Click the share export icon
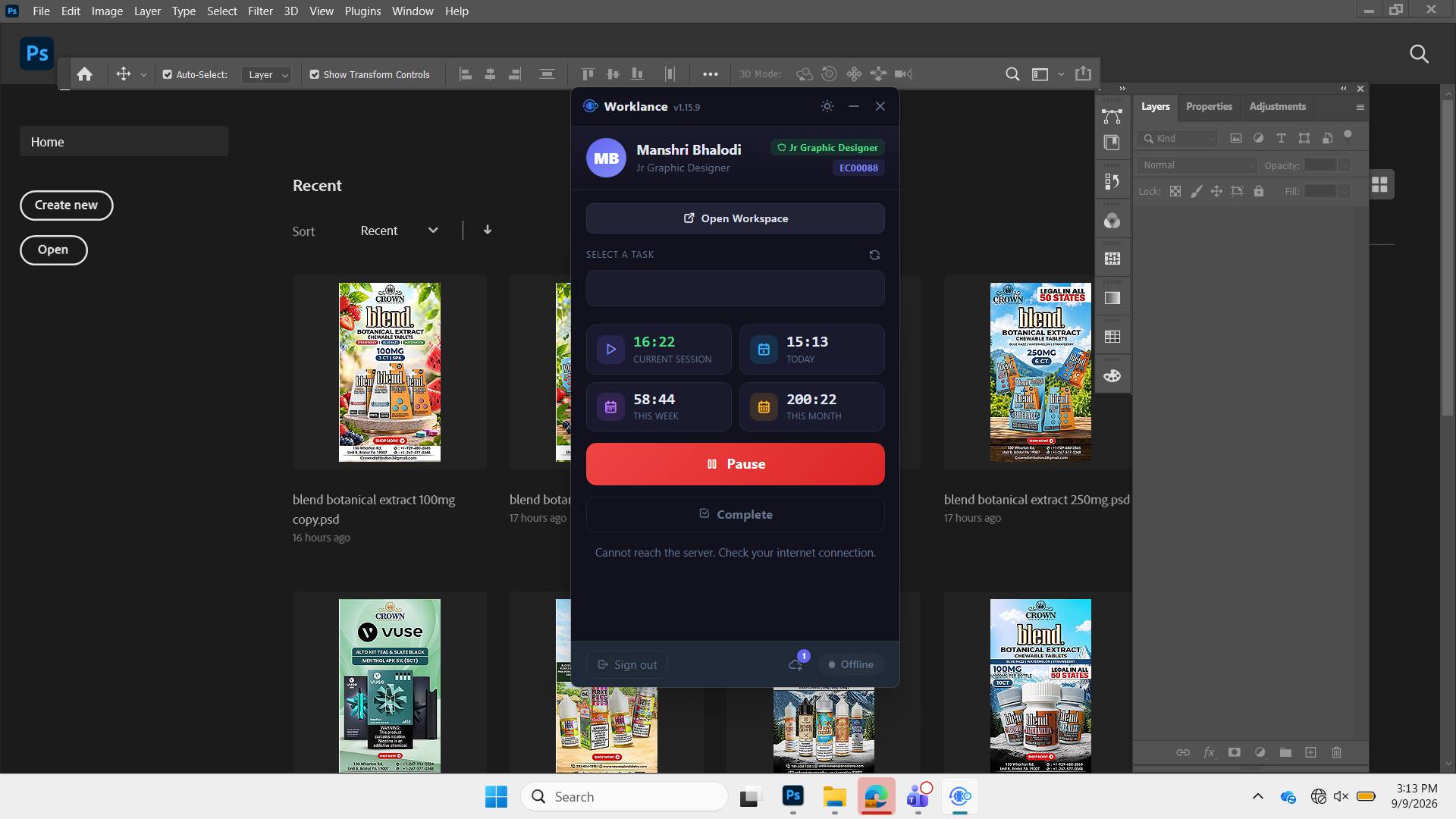The image size is (1456, 819). (1084, 74)
